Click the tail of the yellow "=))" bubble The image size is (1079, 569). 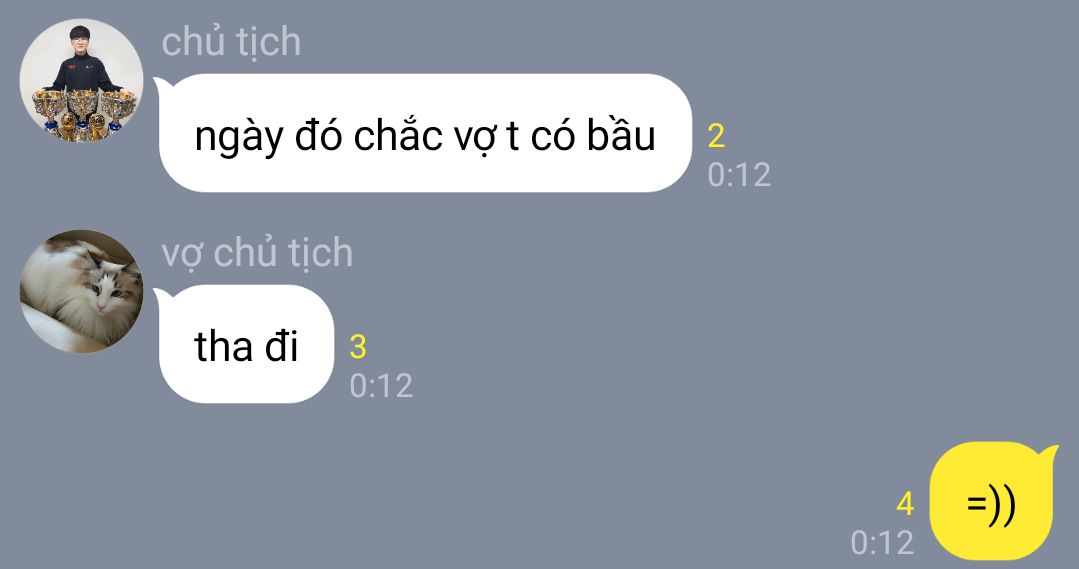pyautogui.click(x=1047, y=455)
